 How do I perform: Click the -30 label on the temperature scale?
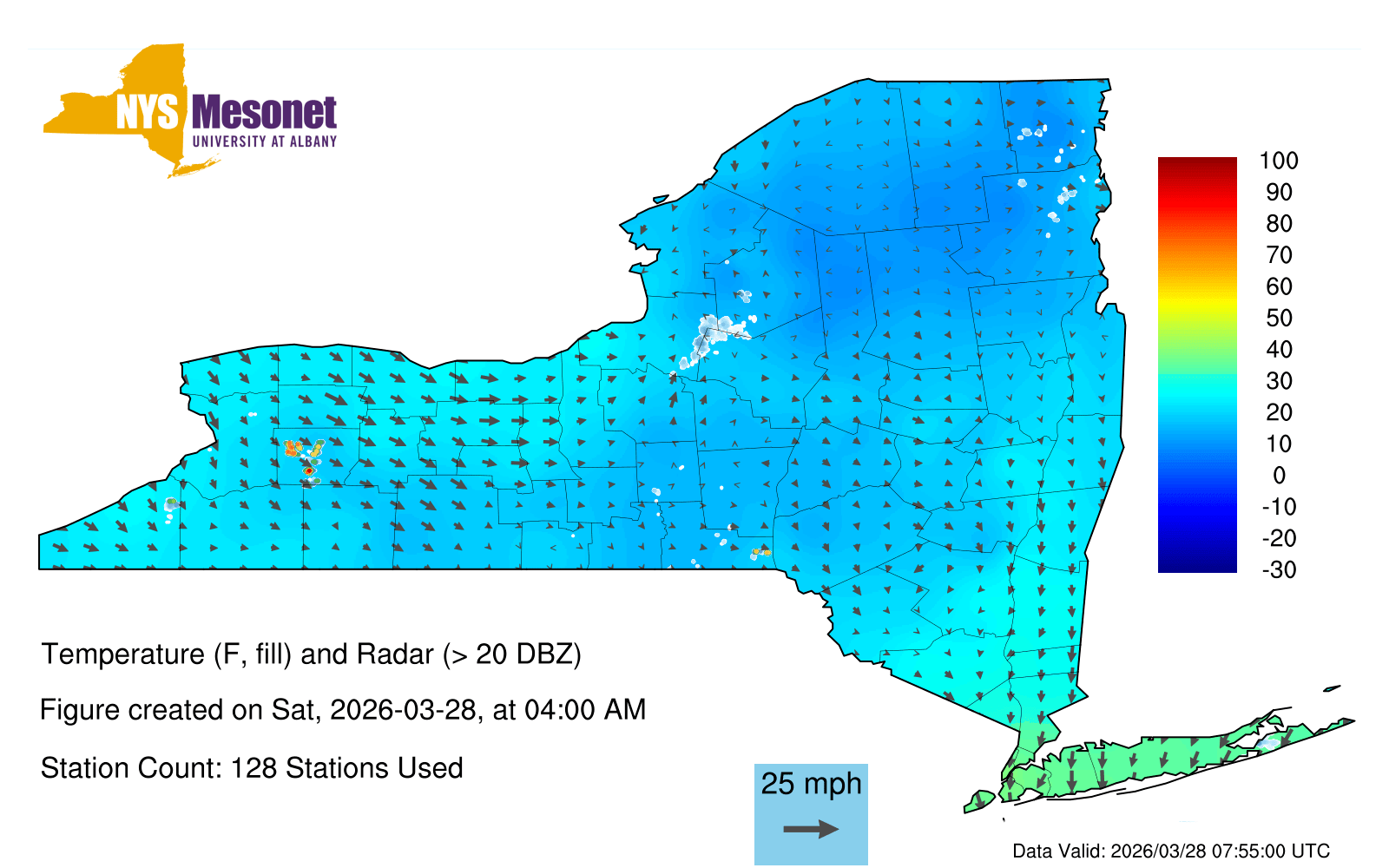(x=1278, y=569)
